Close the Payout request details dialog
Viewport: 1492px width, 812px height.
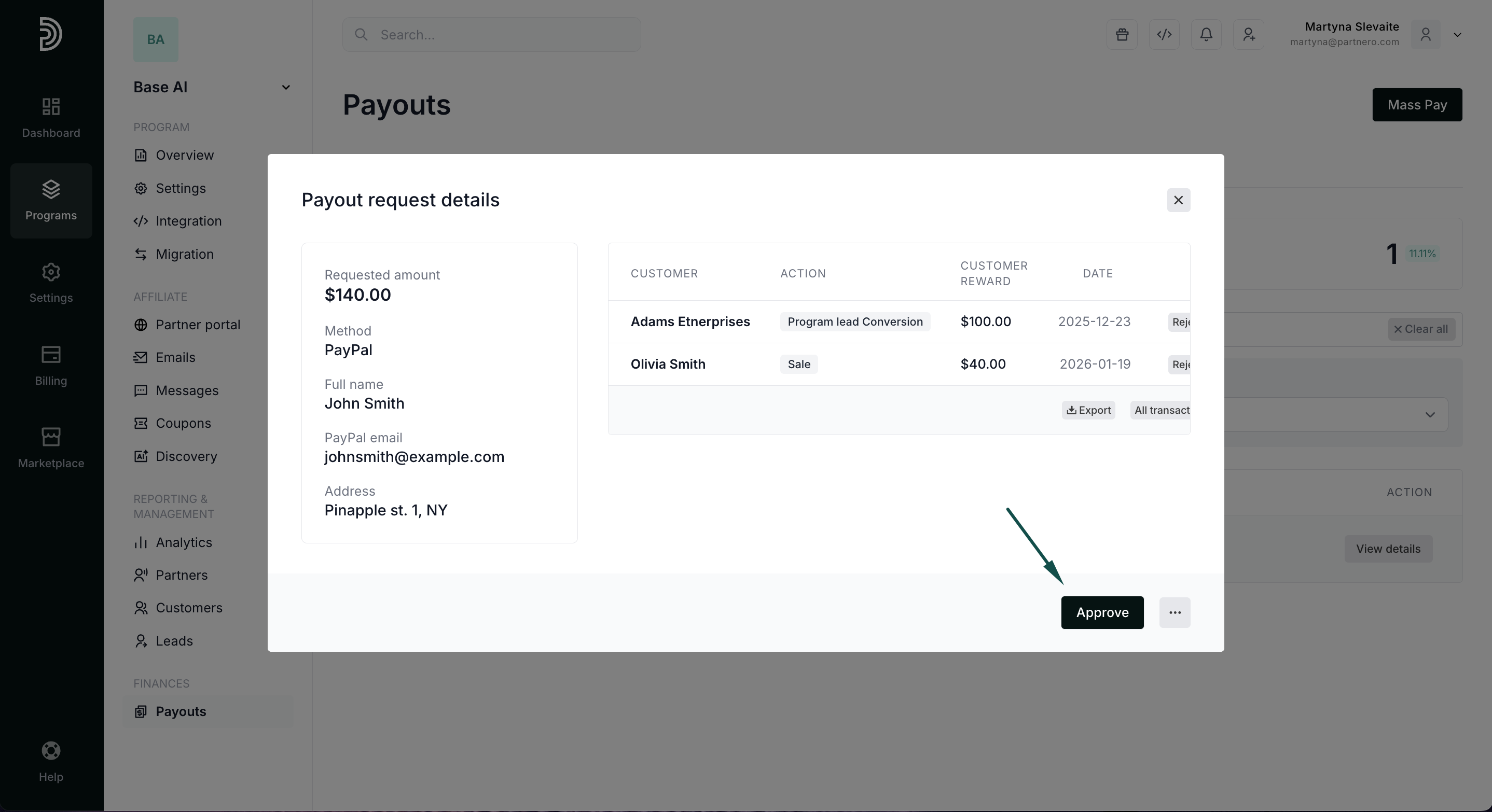click(1178, 200)
